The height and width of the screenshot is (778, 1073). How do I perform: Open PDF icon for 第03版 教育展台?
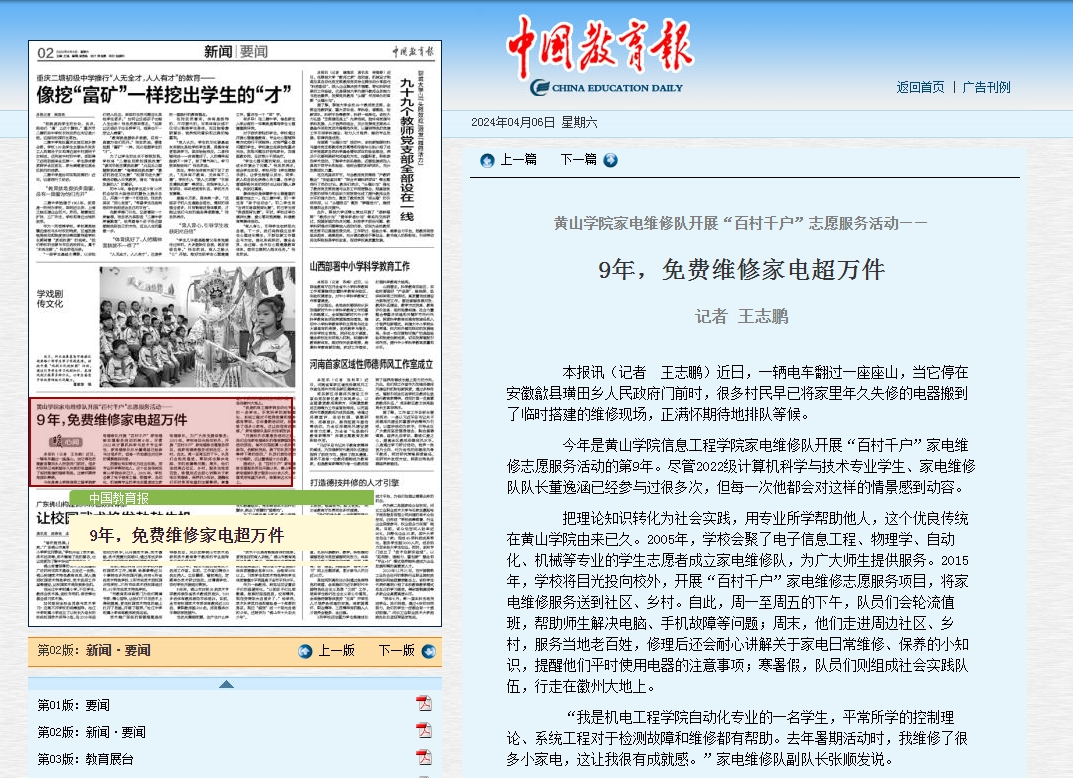424,757
